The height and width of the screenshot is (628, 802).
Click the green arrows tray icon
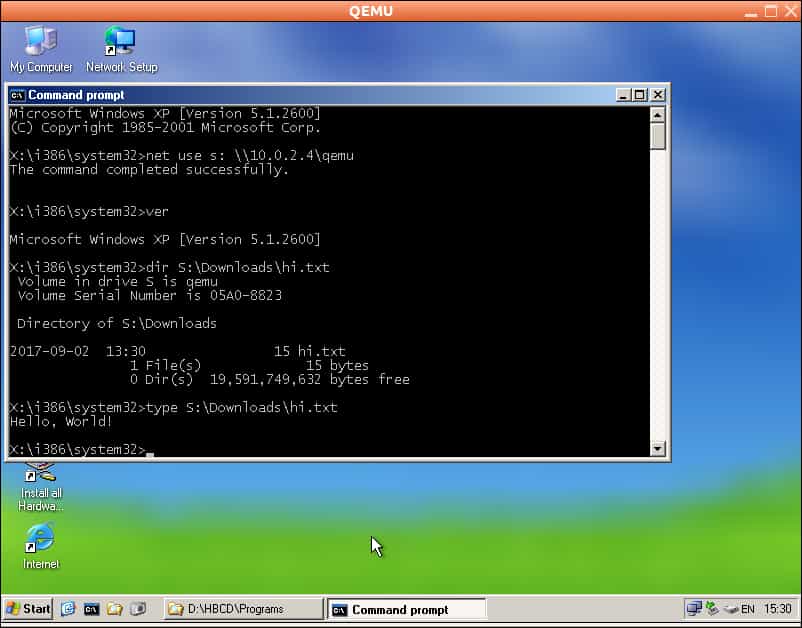click(712, 609)
